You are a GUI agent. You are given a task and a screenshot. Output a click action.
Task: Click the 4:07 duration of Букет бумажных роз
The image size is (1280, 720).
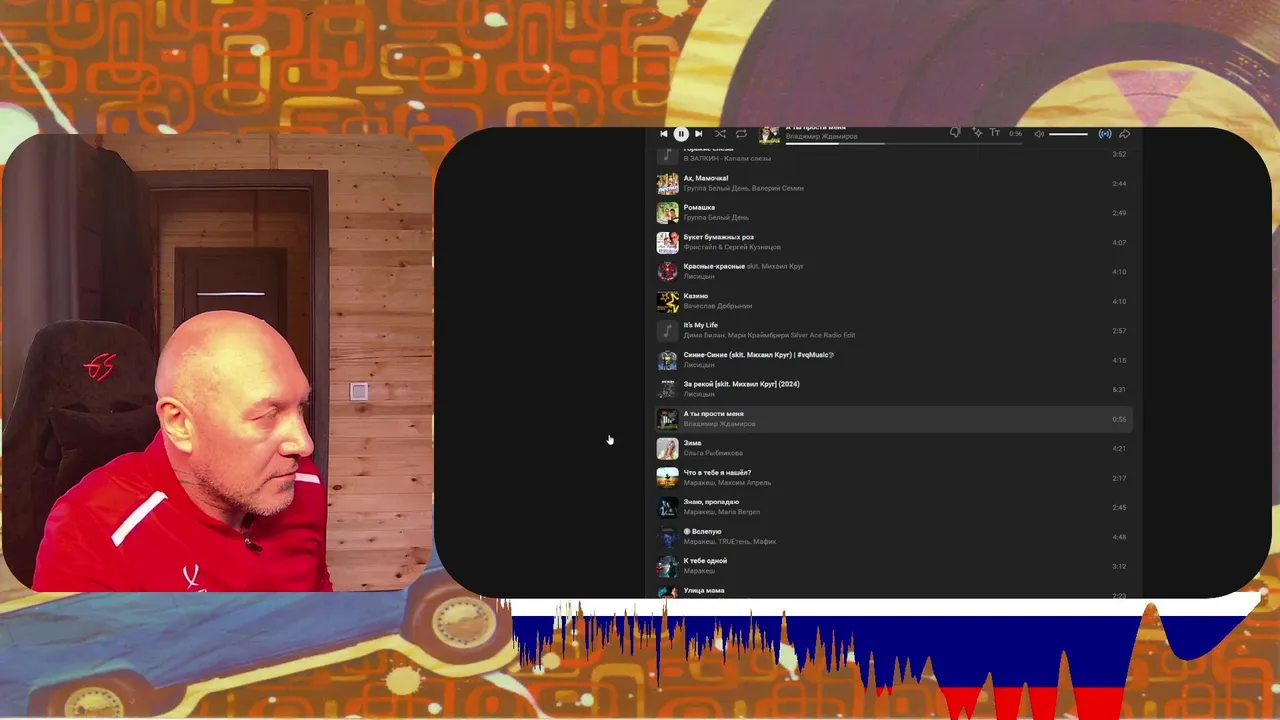click(x=1119, y=242)
